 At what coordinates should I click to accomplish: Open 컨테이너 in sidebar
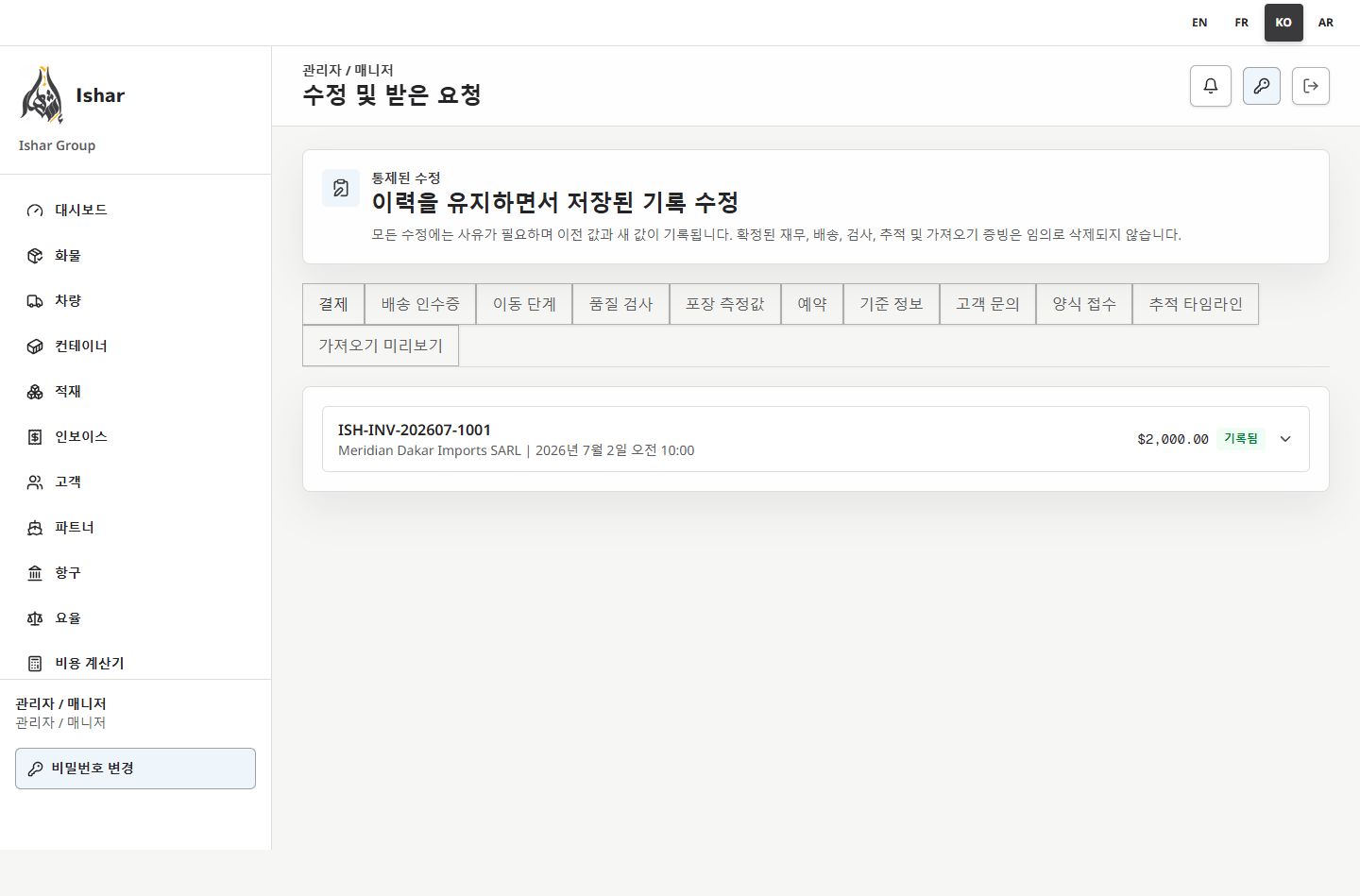[135, 347]
